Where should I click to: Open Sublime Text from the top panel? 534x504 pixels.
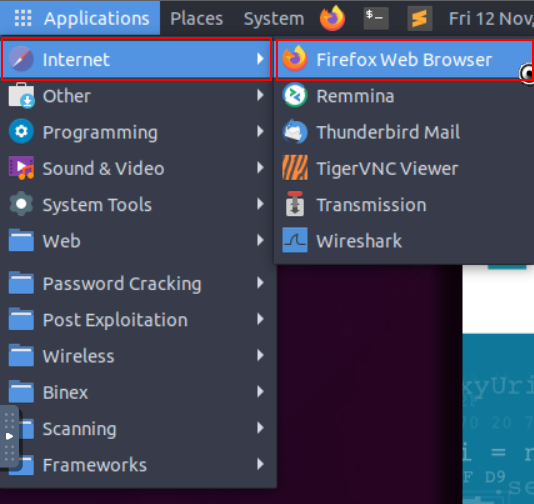tap(420, 18)
